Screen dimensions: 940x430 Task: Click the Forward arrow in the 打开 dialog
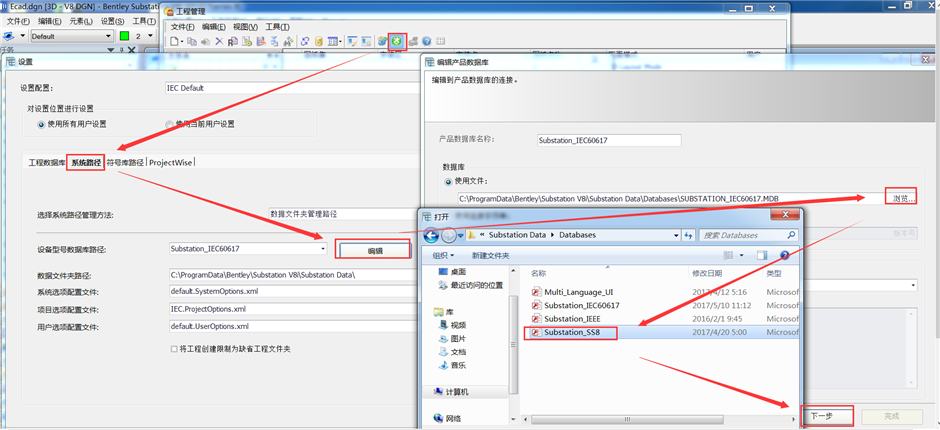coord(447,236)
